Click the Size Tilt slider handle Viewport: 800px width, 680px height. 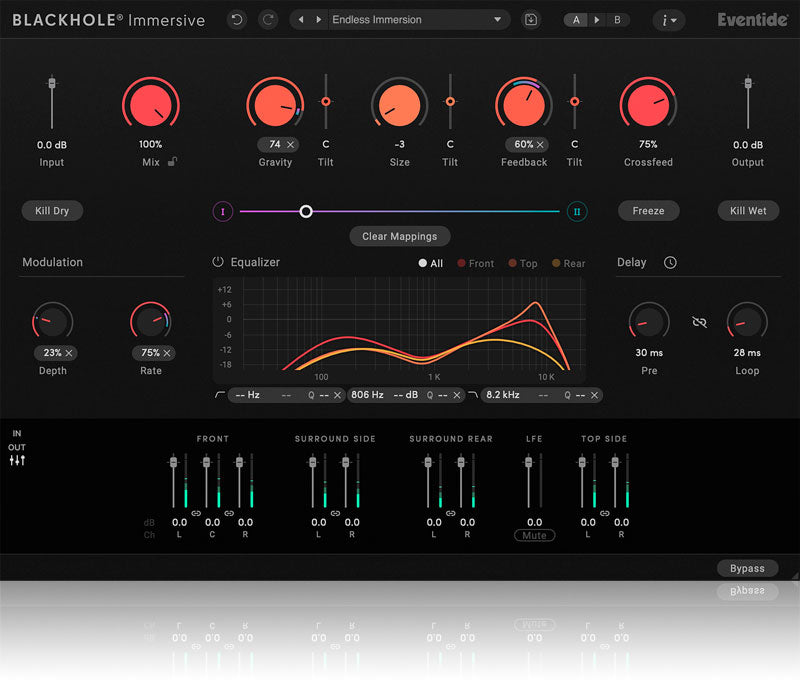pyautogui.click(x=450, y=102)
